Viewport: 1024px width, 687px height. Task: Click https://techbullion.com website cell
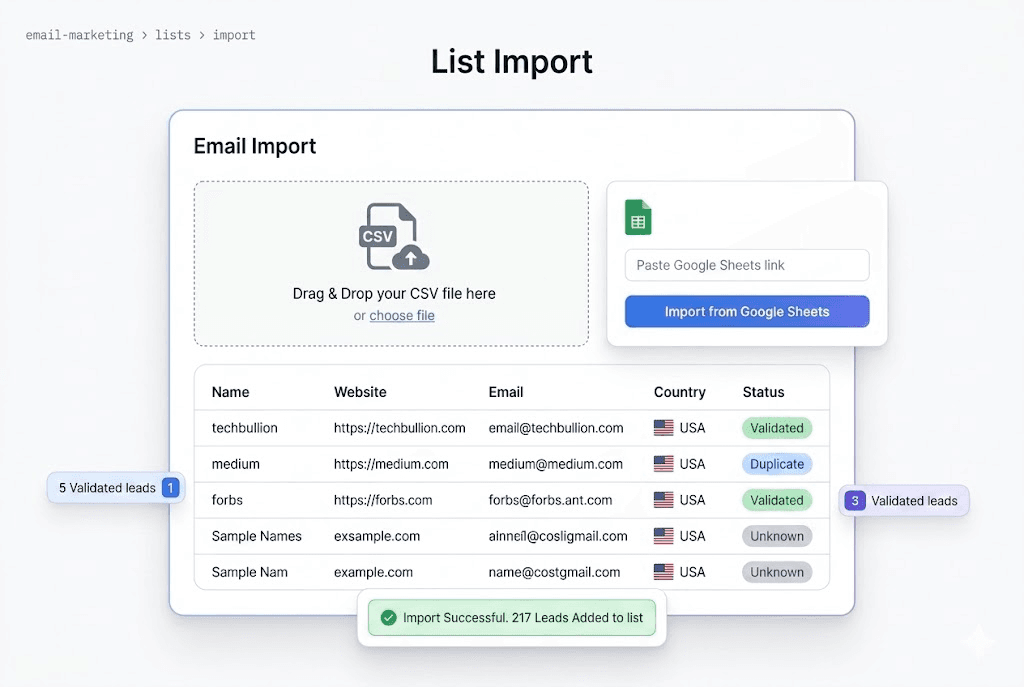(x=400, y=428)
